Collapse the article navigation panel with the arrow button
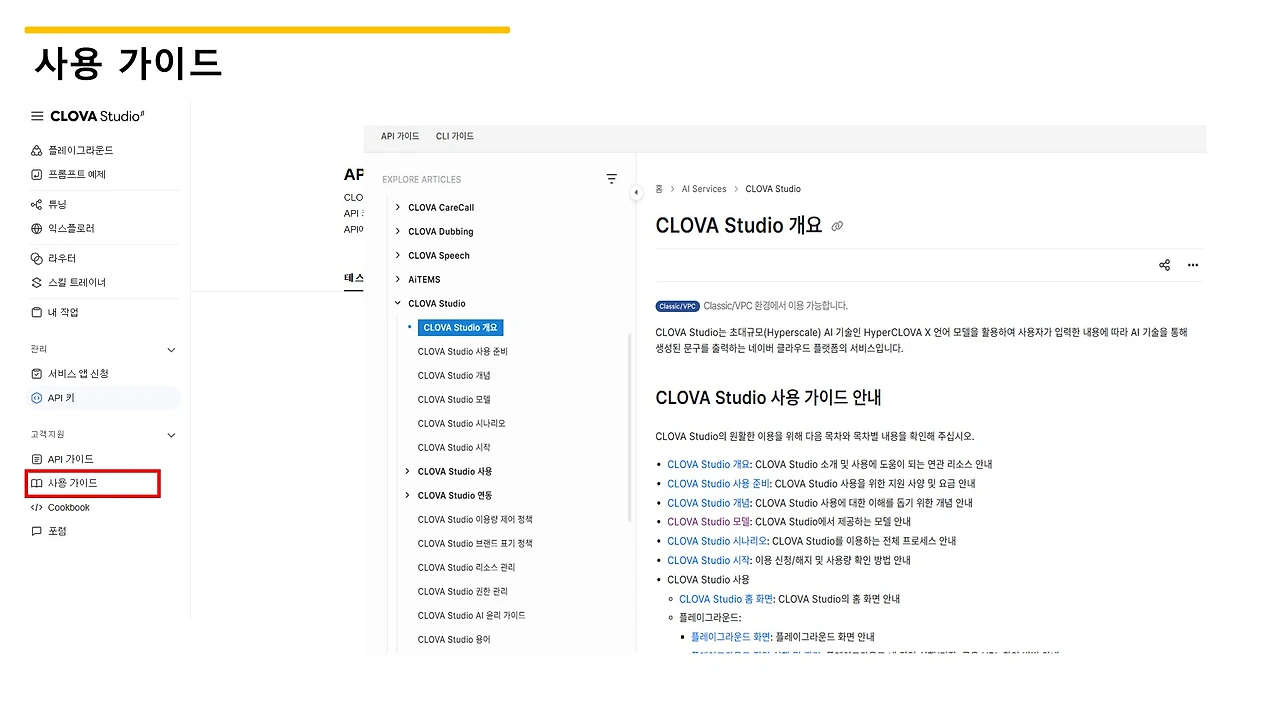 pyautogui.click(x=636, y=192)
